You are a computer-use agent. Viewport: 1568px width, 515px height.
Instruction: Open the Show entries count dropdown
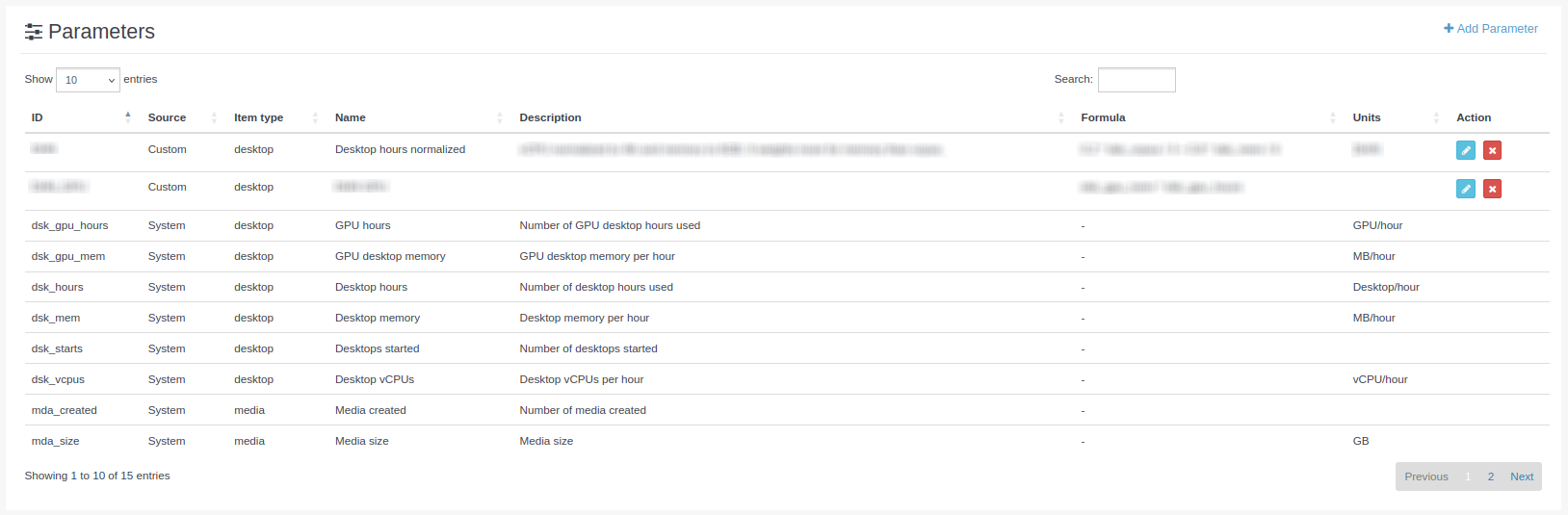click(88, 80)
